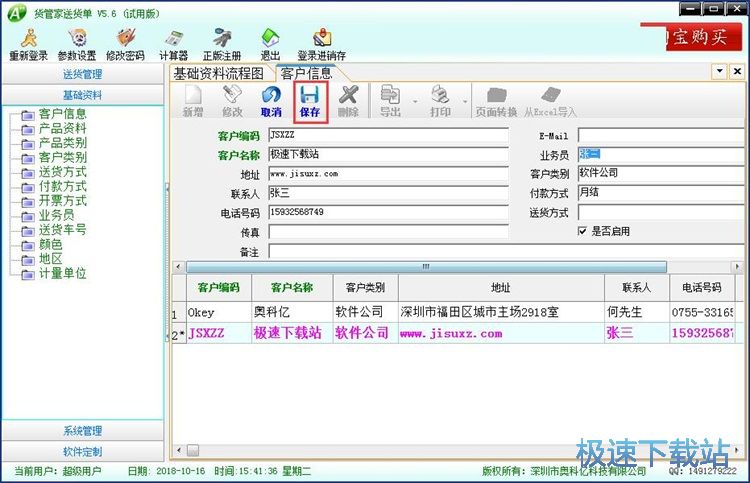Select 付款方式 in the tree

62,186
